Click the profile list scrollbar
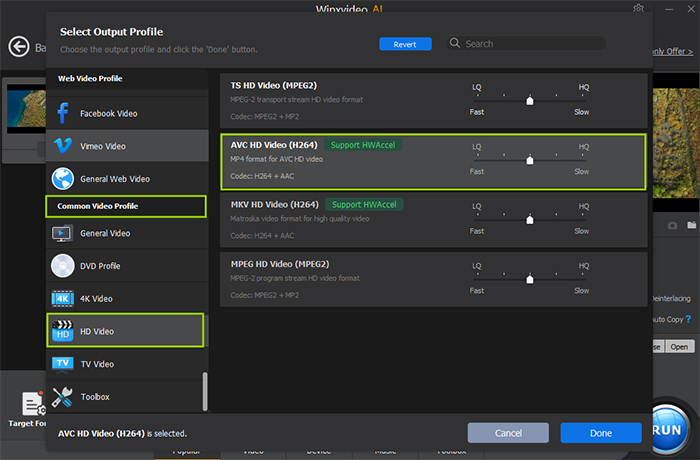This screenshot has width=700, height=460. (205, 391)
